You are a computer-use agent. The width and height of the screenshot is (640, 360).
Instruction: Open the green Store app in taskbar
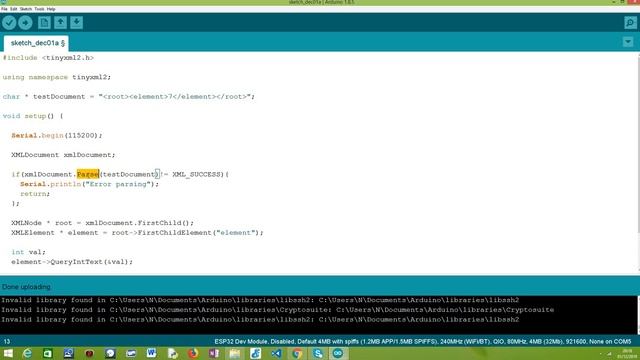pyautogui.click(x=48, y=353)
